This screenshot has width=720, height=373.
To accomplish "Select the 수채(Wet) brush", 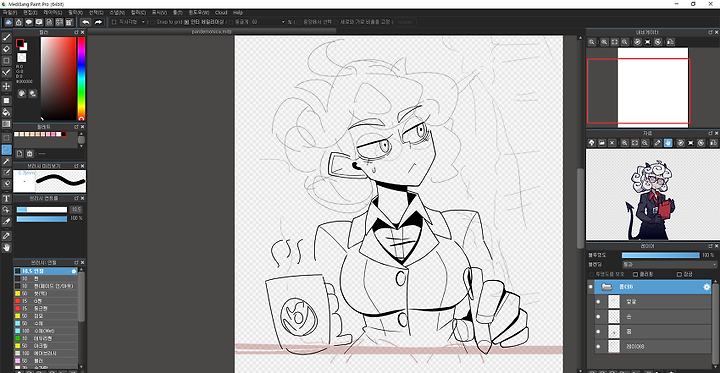I will click(45, 331).
